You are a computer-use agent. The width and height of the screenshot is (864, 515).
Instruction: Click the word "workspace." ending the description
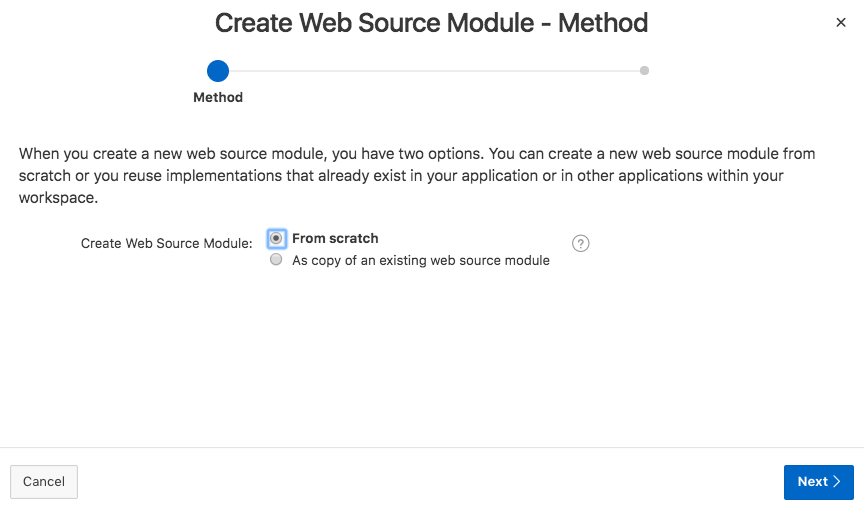(x=56, y=198)
